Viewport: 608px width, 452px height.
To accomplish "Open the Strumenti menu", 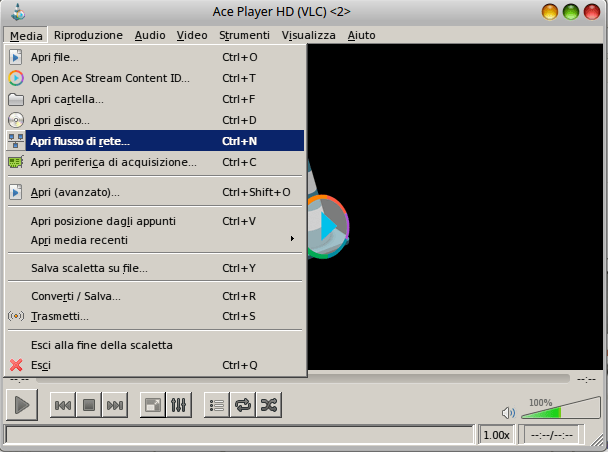I will pyautogui.click(x=244, y=35).
